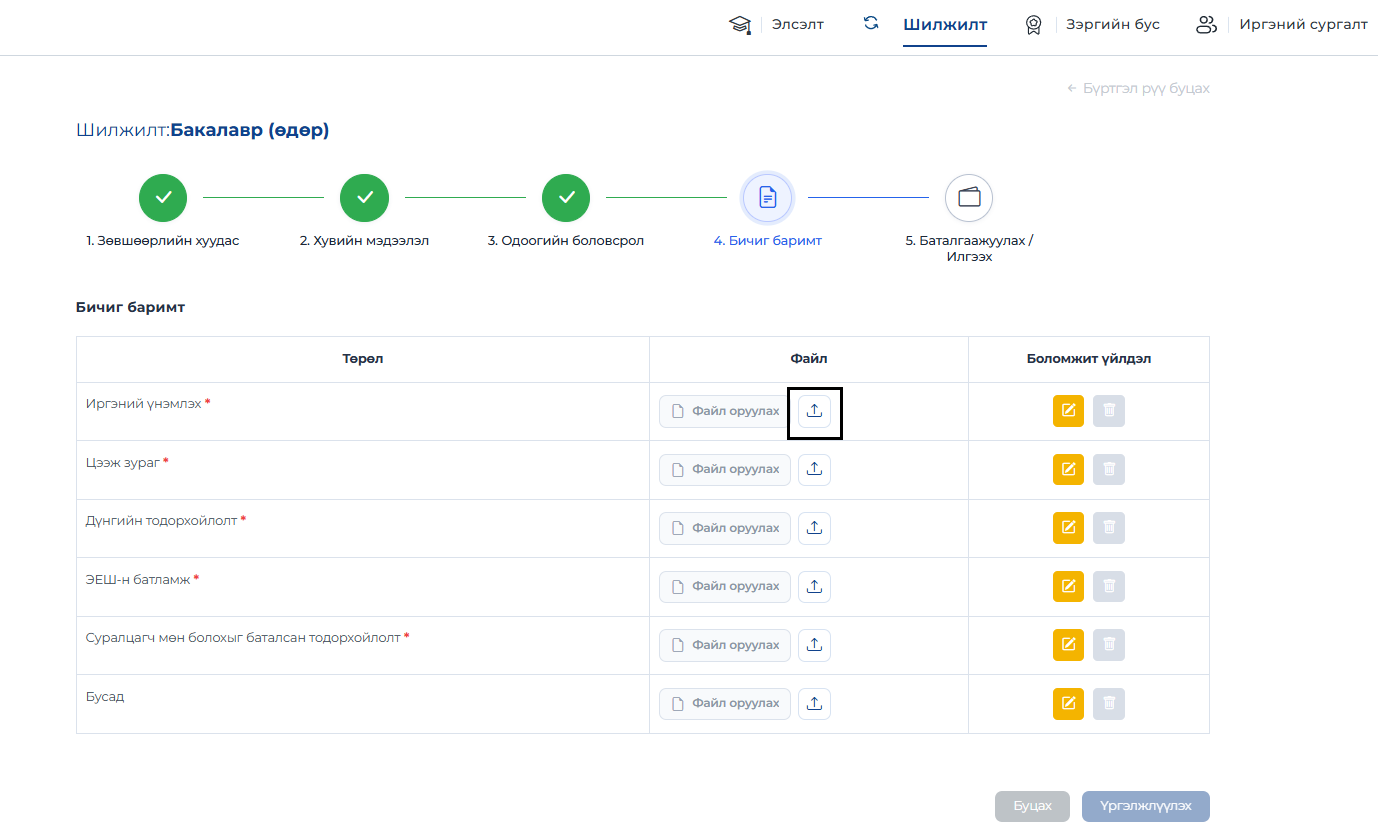The image size is (1378, 833).
Task: Edit the Дүнгийн тодорхойлолт entry
Action: [1068, 528]
